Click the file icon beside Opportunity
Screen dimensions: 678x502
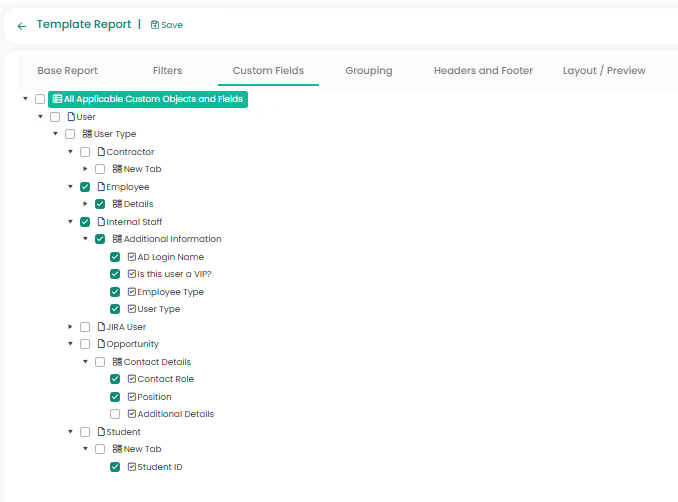tap(101, 344)
